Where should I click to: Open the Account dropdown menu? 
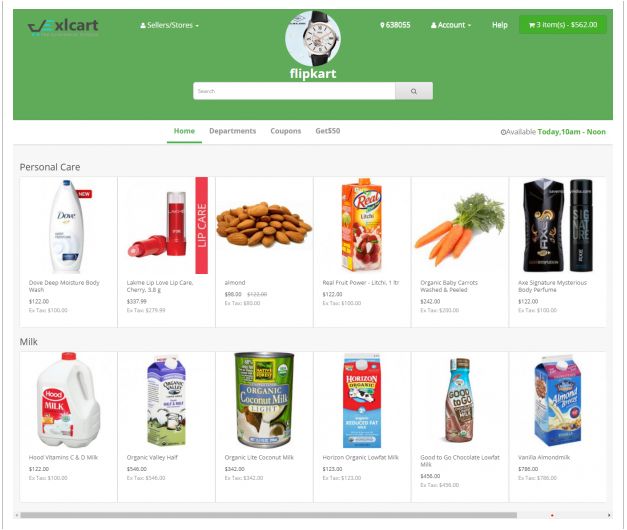(x=451, y=25)
